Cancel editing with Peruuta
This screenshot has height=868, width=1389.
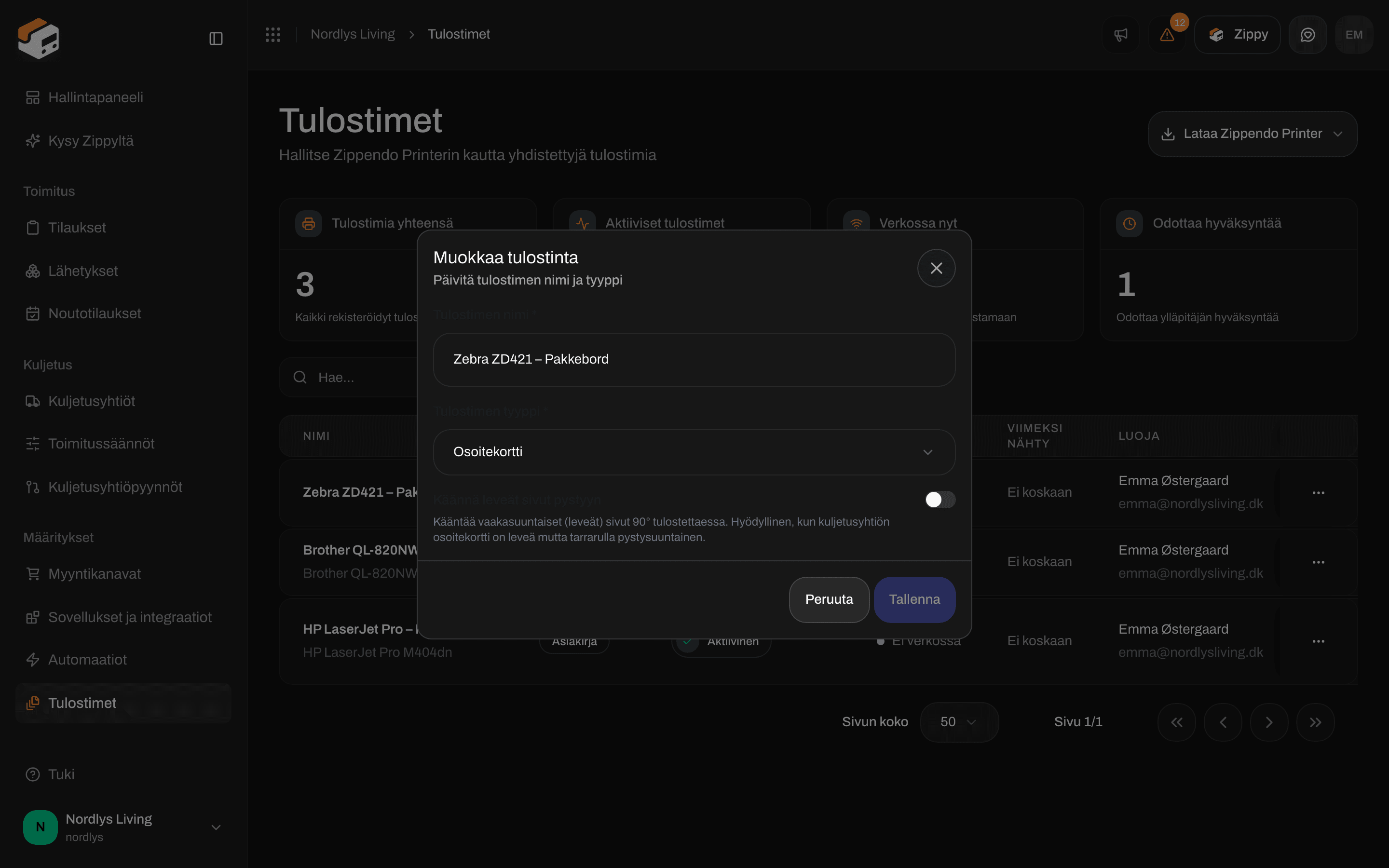[829, 599]
